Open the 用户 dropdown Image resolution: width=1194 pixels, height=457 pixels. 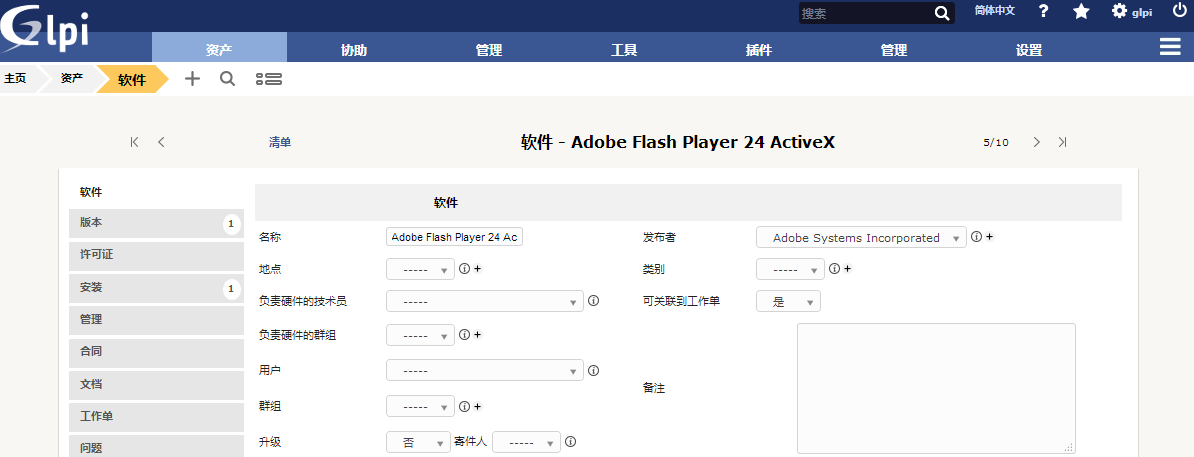pos(485,370)
